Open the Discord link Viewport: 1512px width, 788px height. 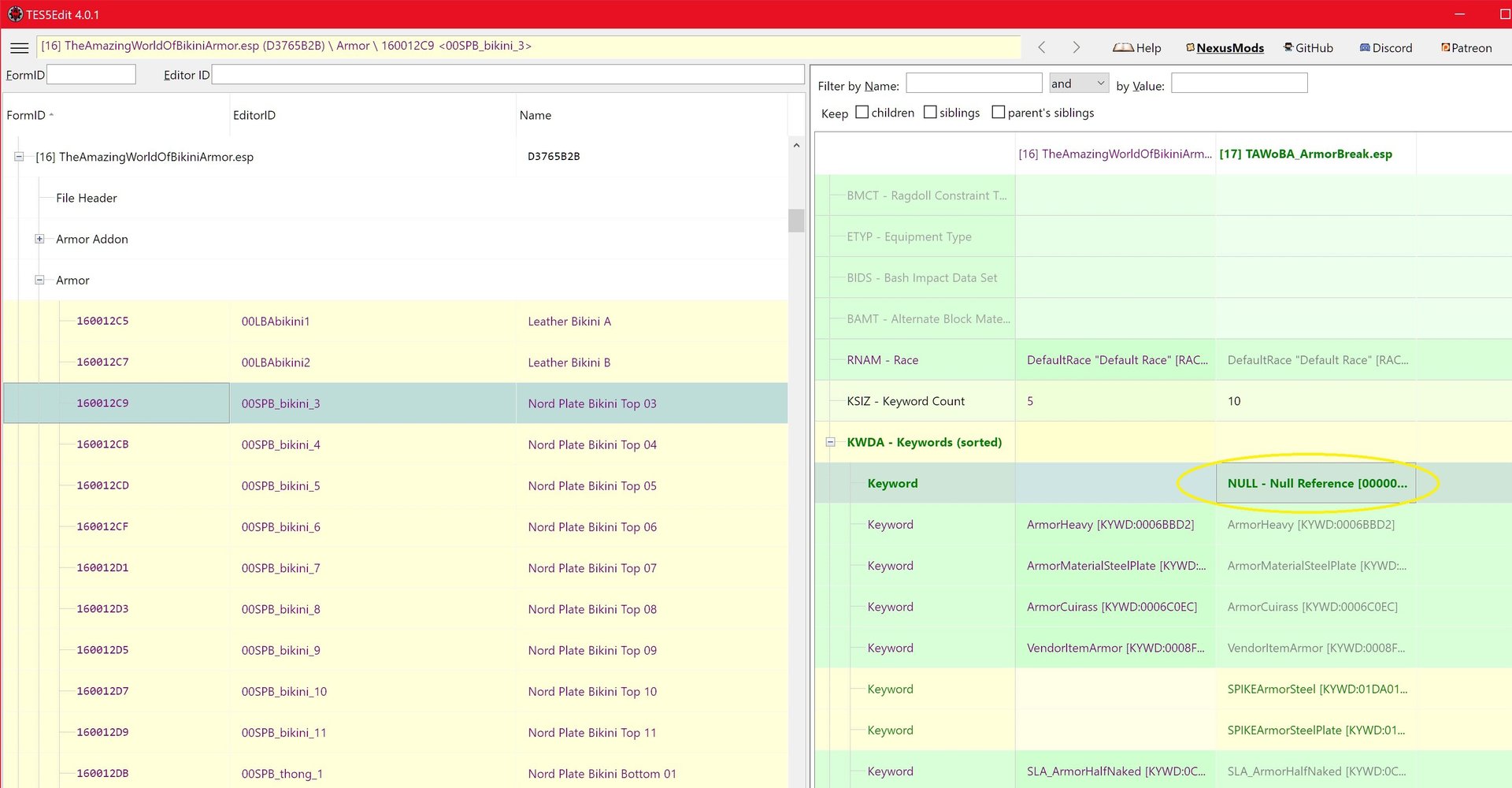point(1386,48)
